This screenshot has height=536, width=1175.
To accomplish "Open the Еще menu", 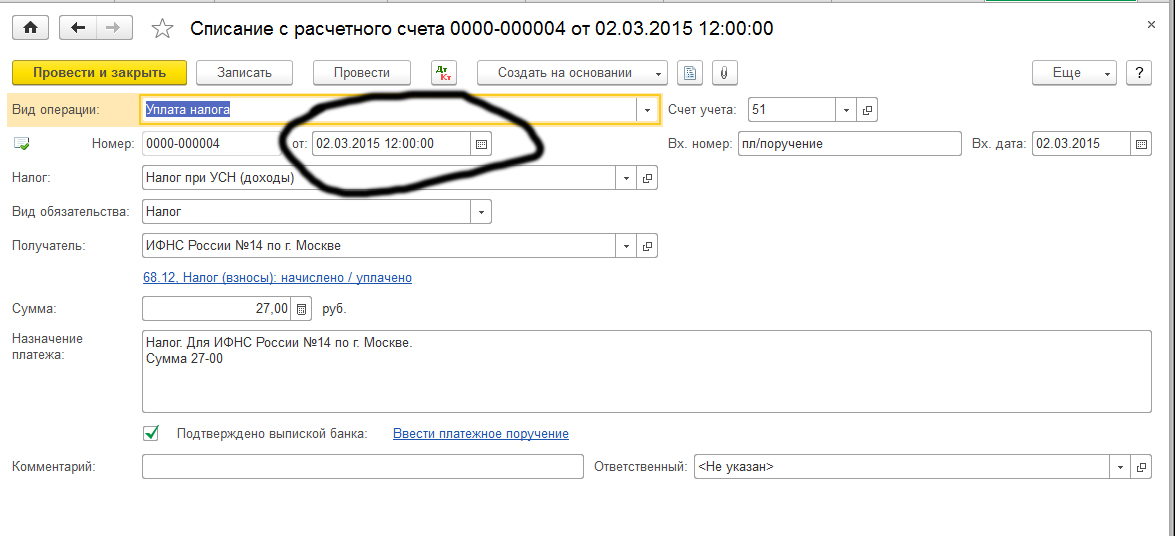I will click(x=1075, y=73).
